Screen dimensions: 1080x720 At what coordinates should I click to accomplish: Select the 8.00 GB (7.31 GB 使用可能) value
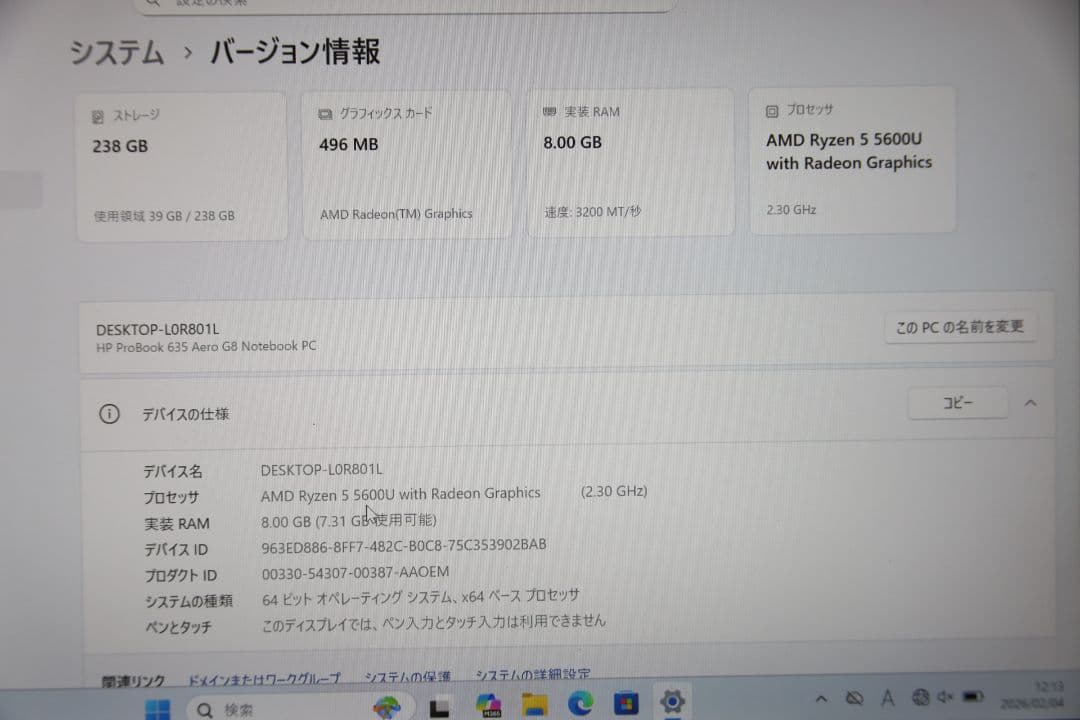(x=349, y=521)
